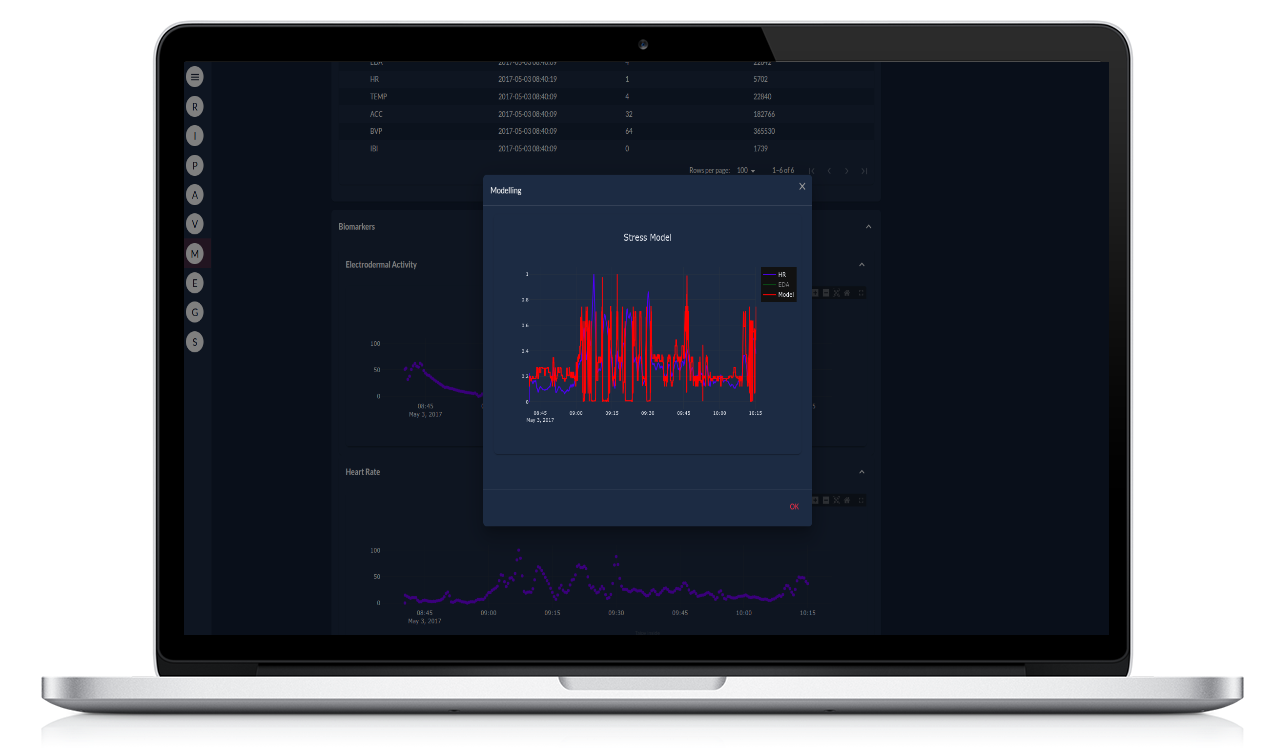Screen dimensions: 1280x749
Task: Click the ACC row label in table
Action: (376, 114)
